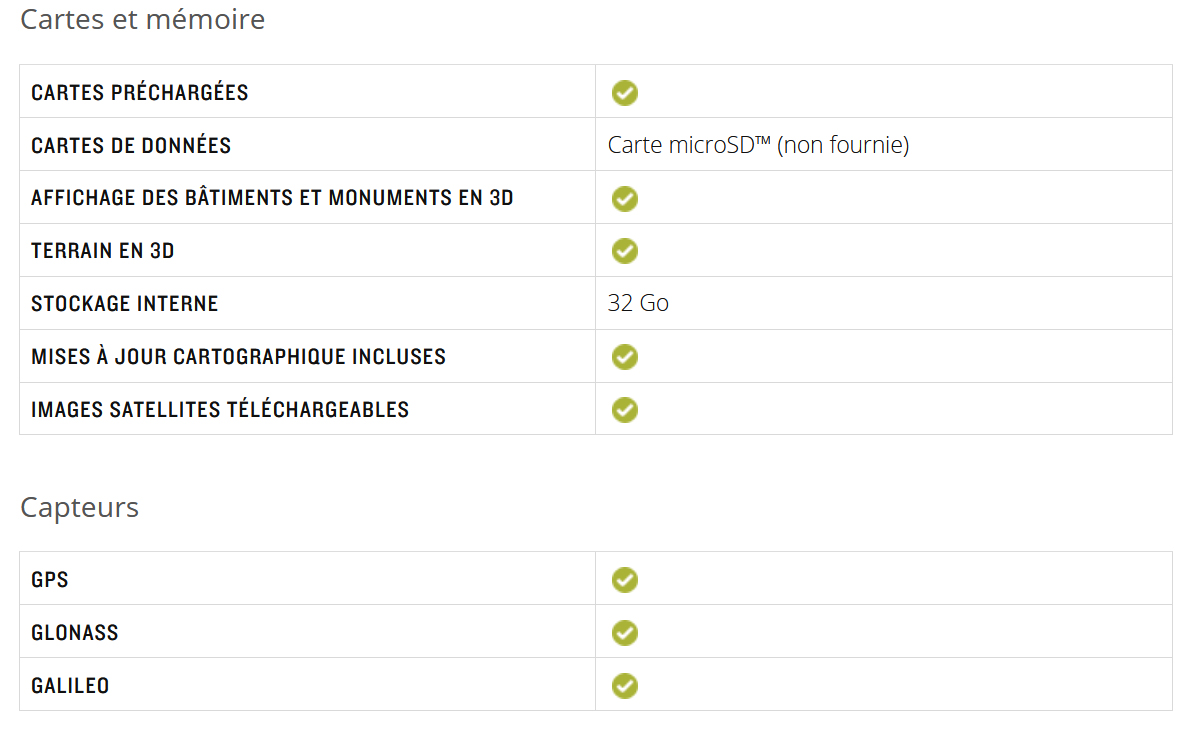Click the GALILEO row label
This screenshot has height=734, width=1191.
[70, 686]
